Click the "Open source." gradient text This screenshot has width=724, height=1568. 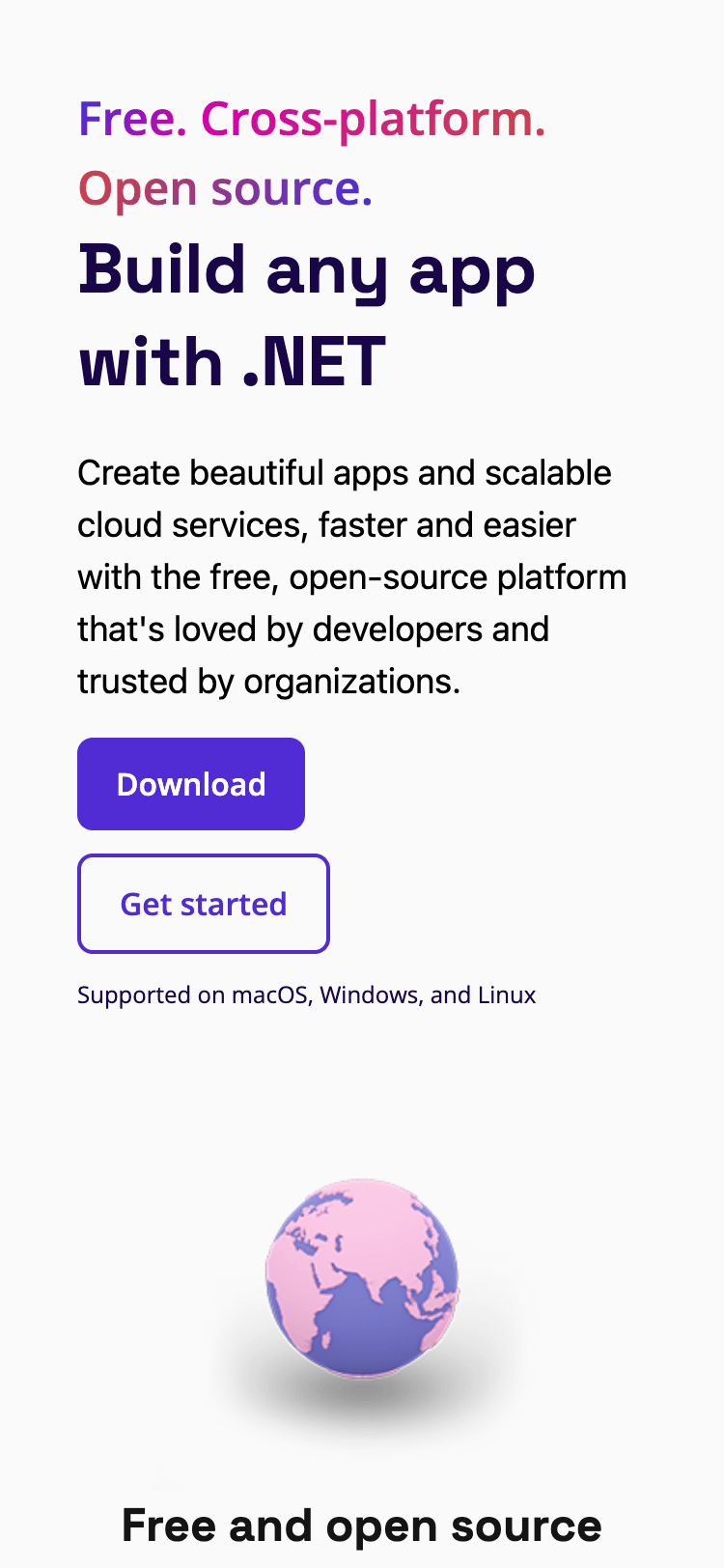[x=225, y=188]
